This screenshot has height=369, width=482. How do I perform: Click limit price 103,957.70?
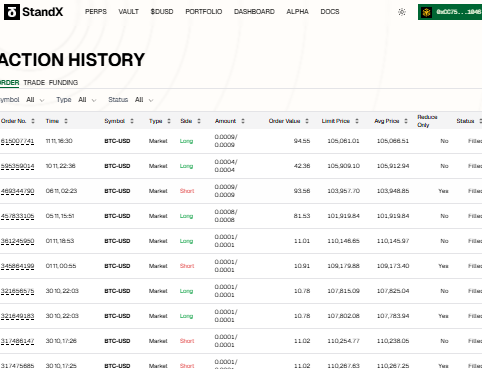click(x=343, y=191)
